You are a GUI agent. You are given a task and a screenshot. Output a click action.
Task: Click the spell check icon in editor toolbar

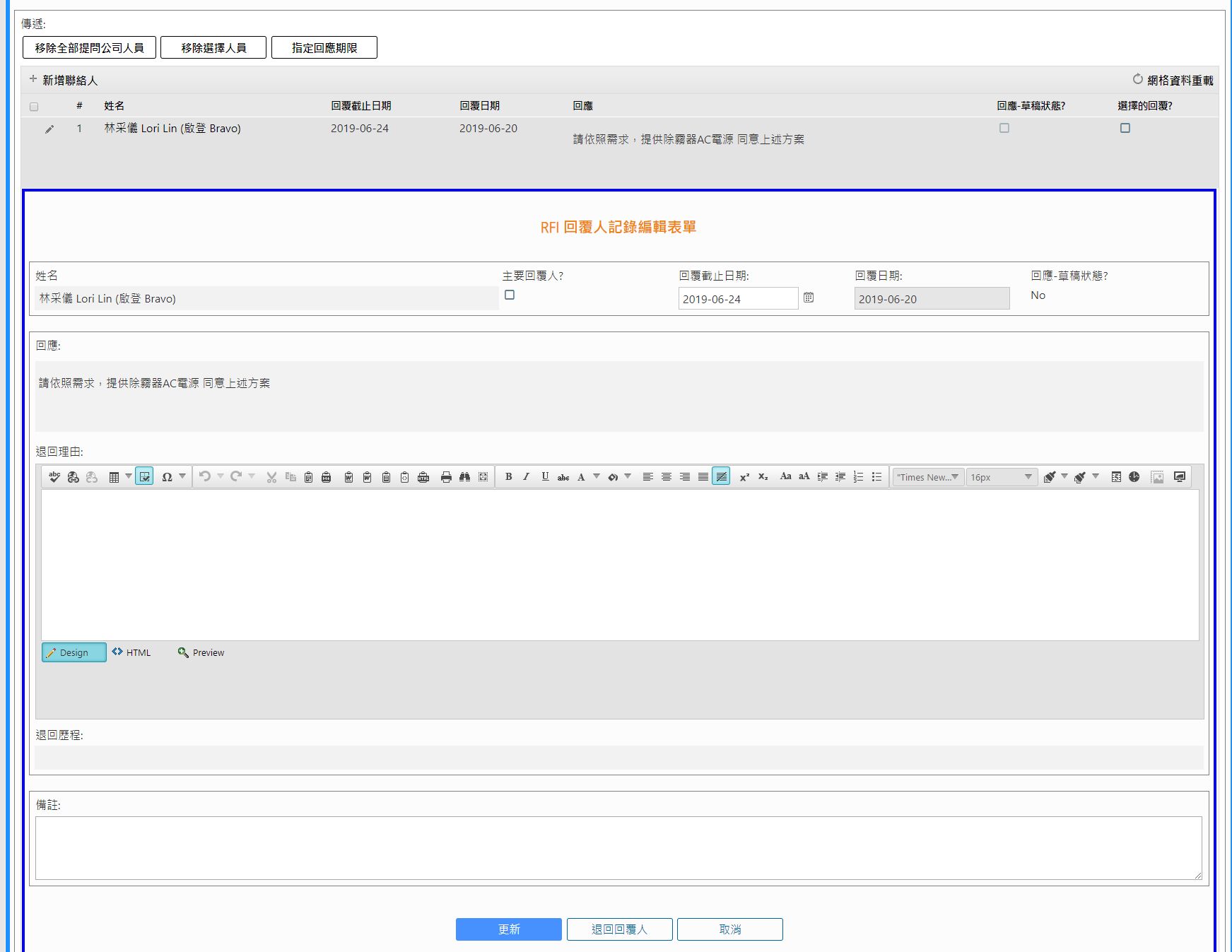54,477
